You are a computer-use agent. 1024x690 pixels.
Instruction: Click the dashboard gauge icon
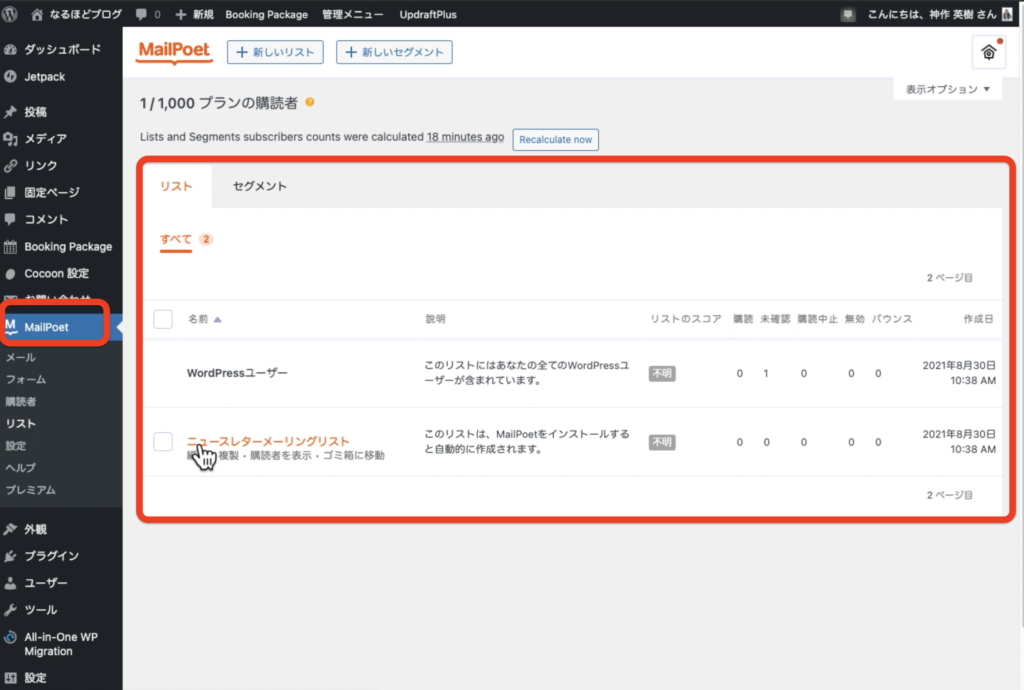pyautogui.click(x=10, y=49)
